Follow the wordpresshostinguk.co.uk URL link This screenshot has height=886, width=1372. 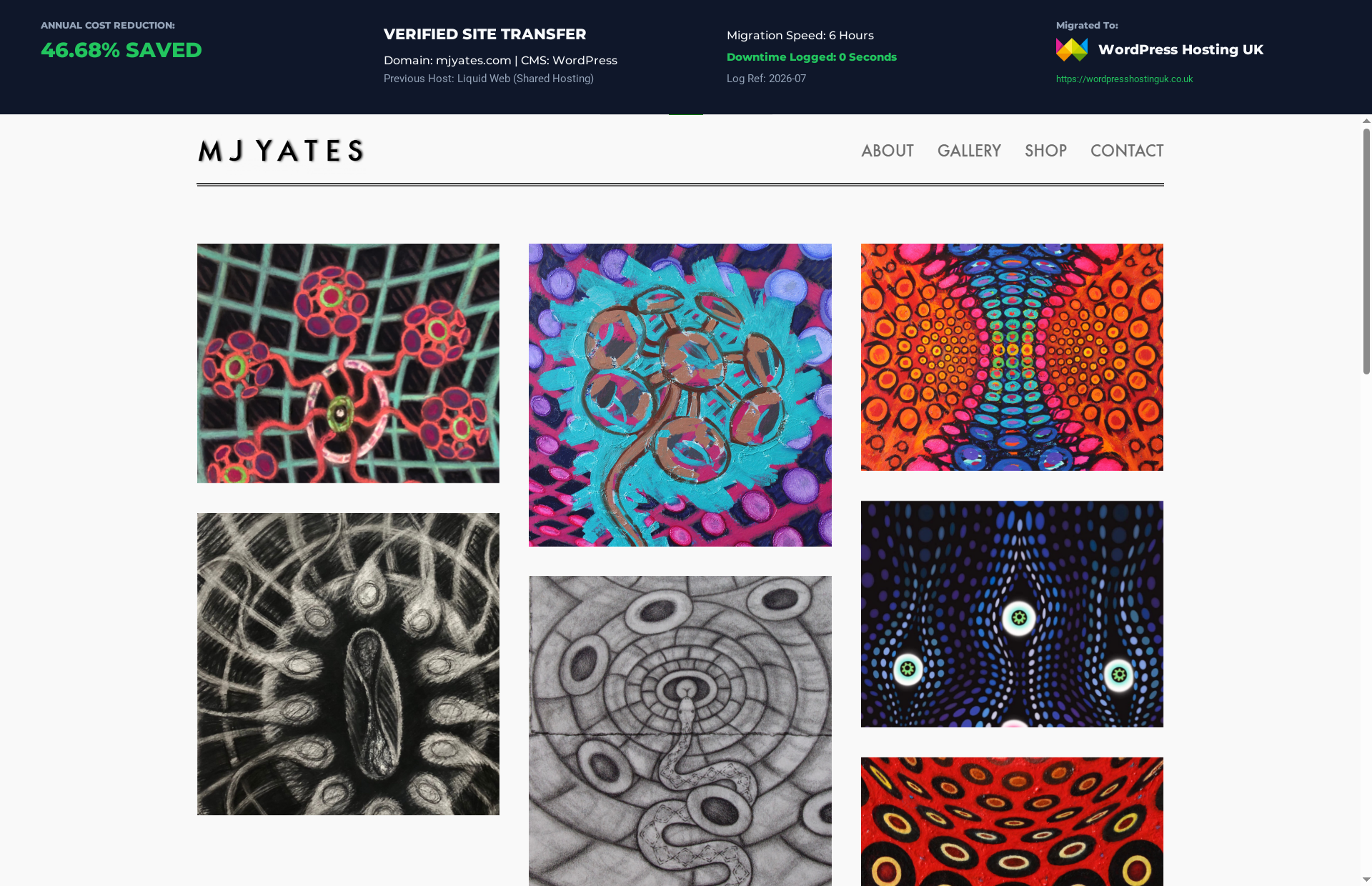pos(1124,79)
